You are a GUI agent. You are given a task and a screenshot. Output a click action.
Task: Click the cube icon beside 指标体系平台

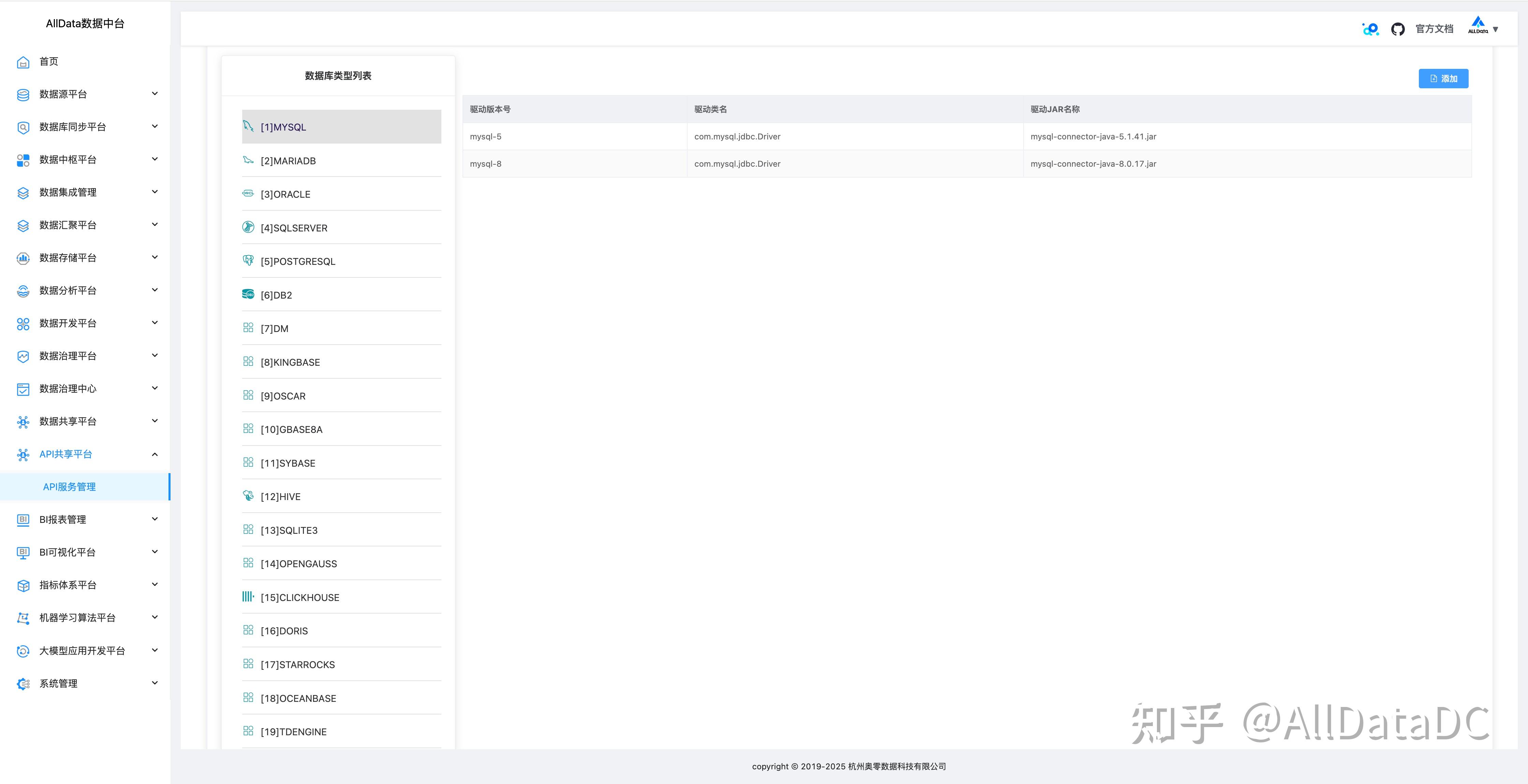coord(23,585)
